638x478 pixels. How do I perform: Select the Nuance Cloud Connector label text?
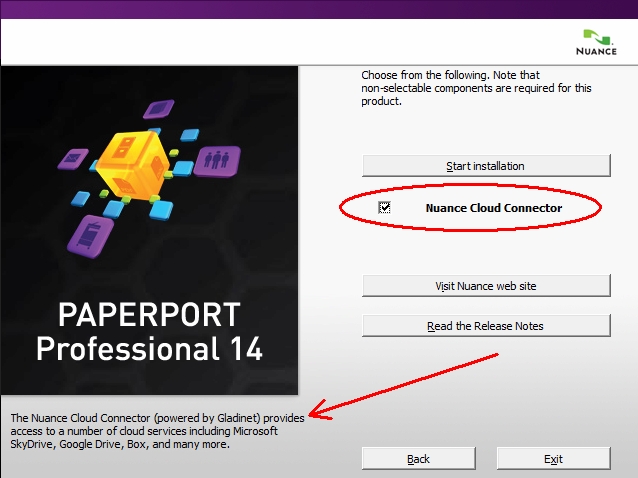(x=494, y=208)
